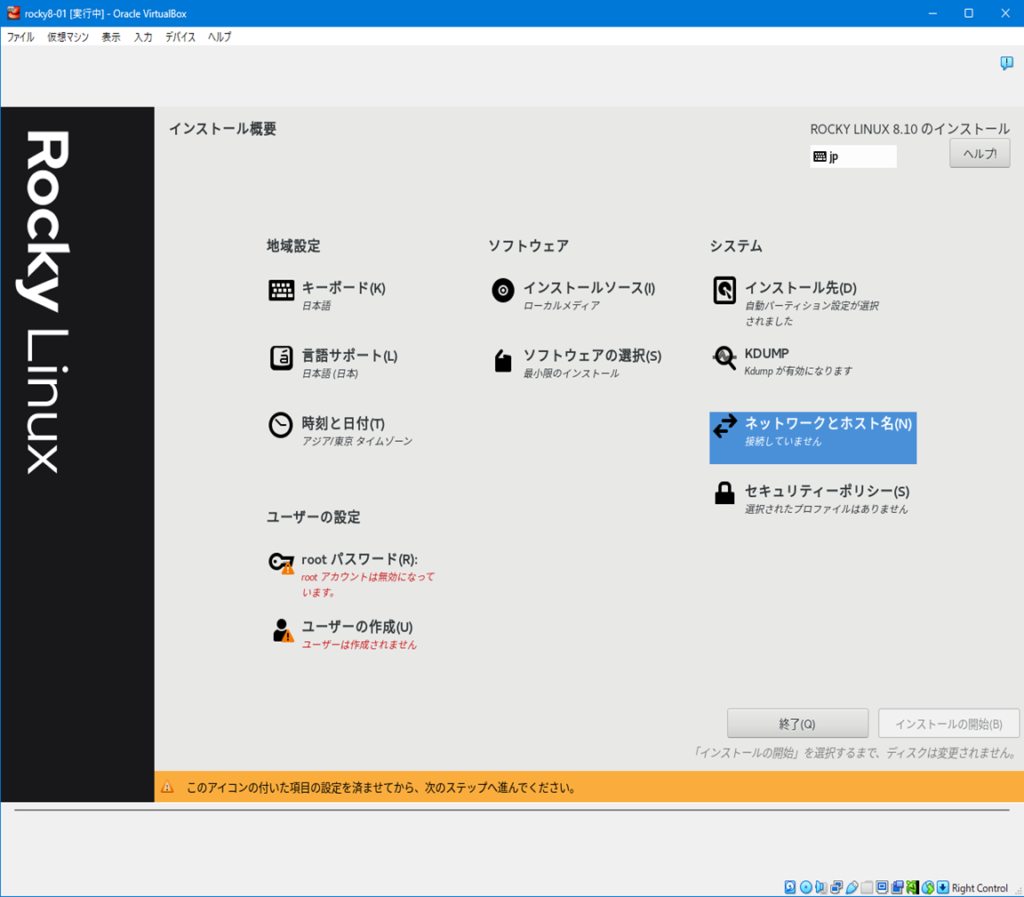The height and width of the screenshot is (897, 1024).
Task: Open keyboard settings icon
Action: click(x=281, y=290)
